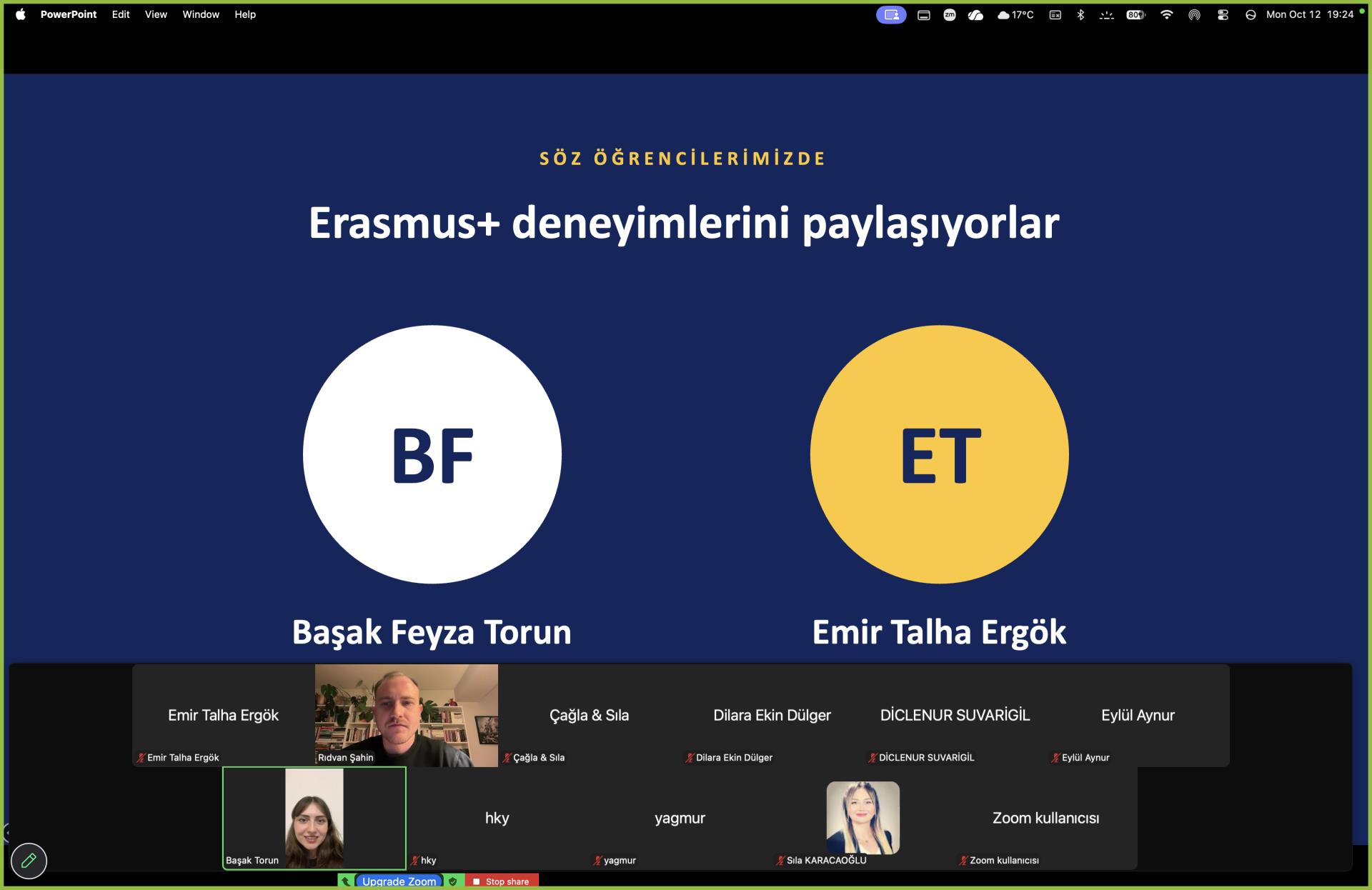Expand the PowerPoint application menu
Screen dimensions: 1372x890
[x=69, y=14]
